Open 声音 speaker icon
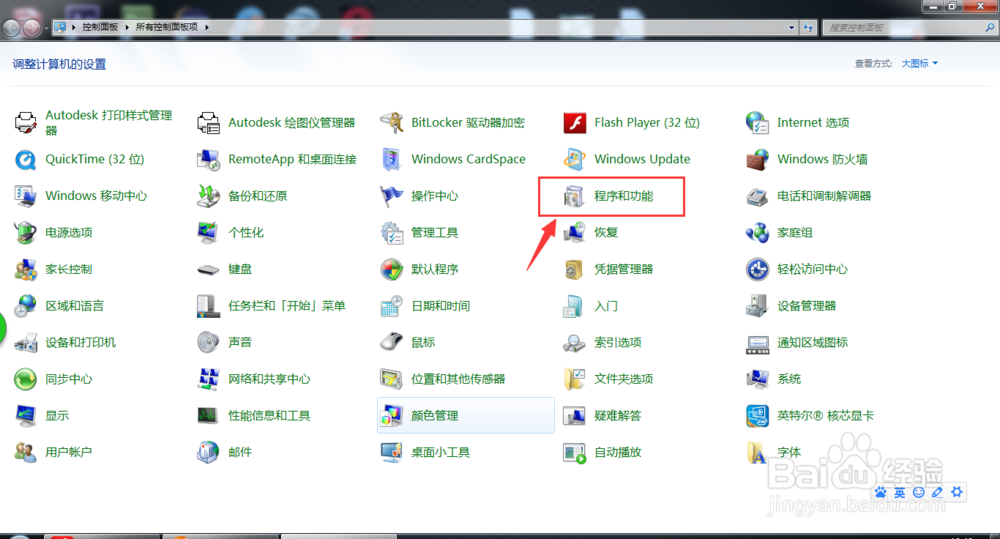1000x539 pixels. tap(209, 343)
